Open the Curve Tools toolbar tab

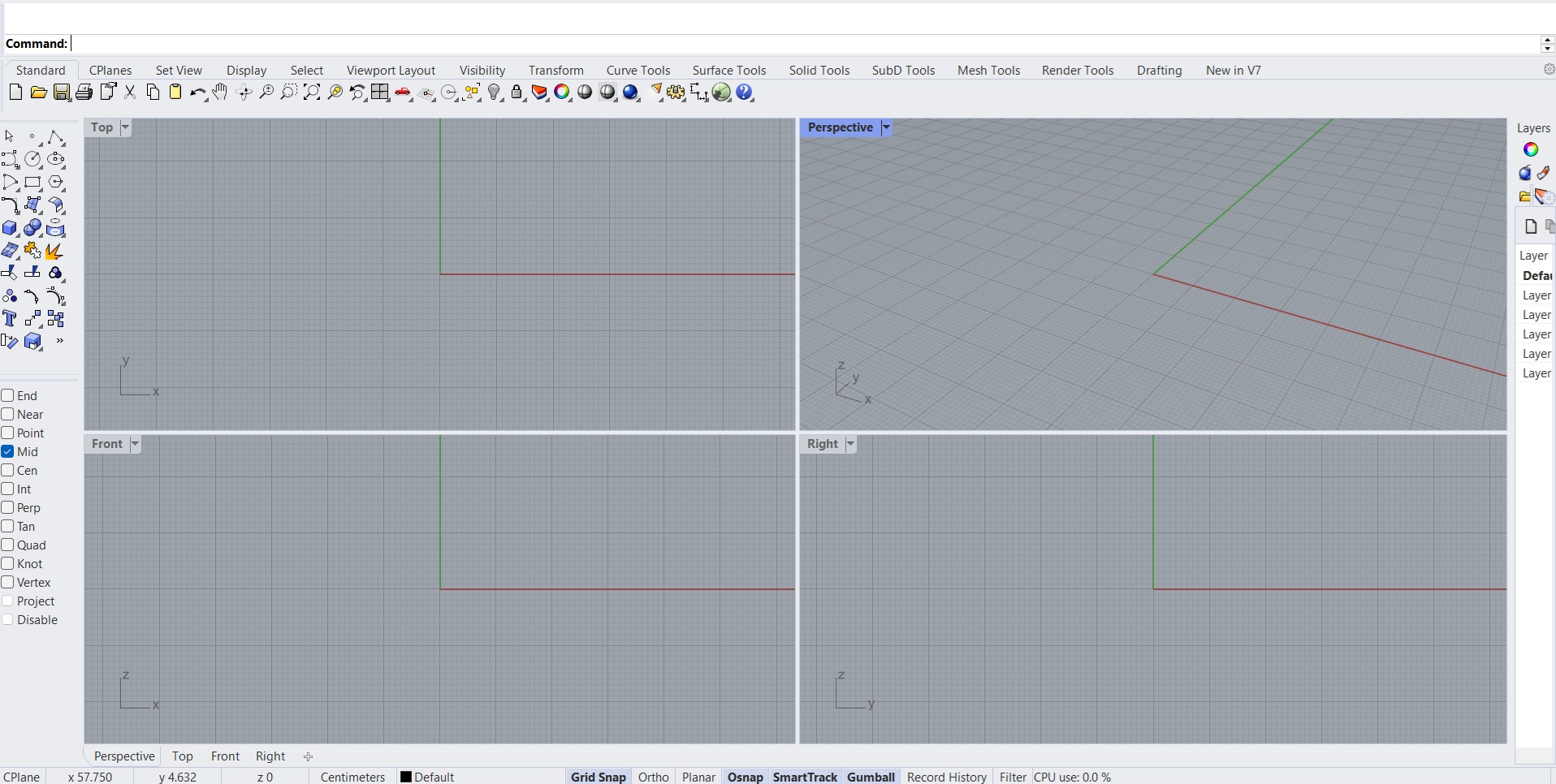638,71
